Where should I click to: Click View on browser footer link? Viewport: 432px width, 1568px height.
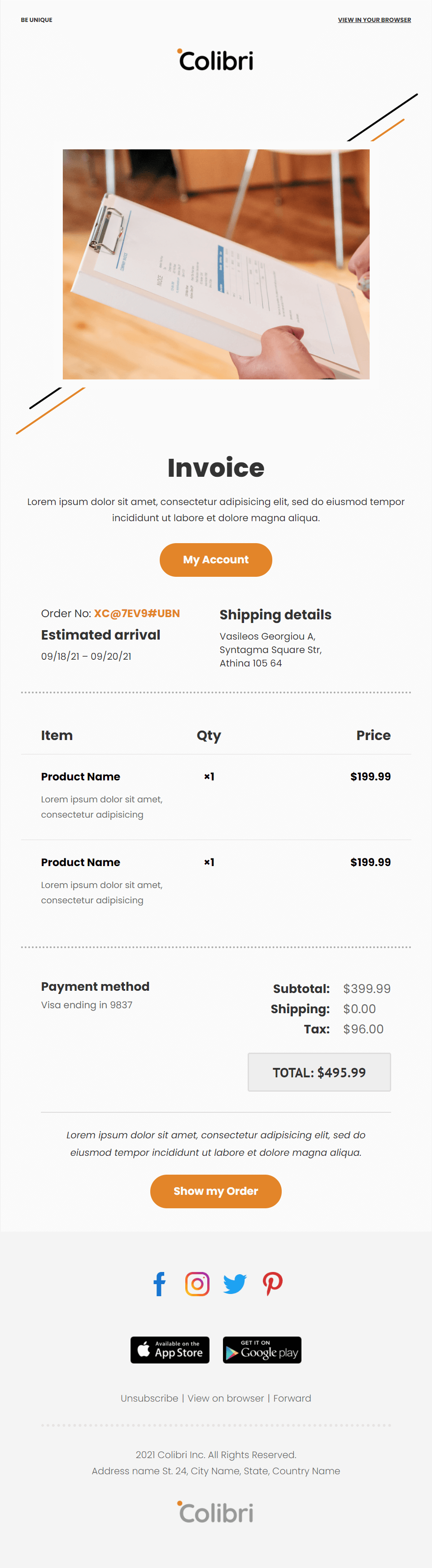[x=226, y=1398]
